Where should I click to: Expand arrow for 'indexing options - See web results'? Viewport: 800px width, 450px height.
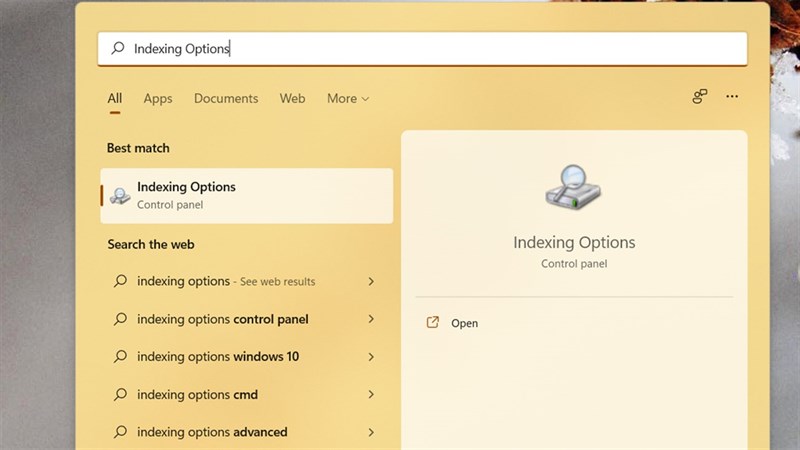(x=371, y=282)
